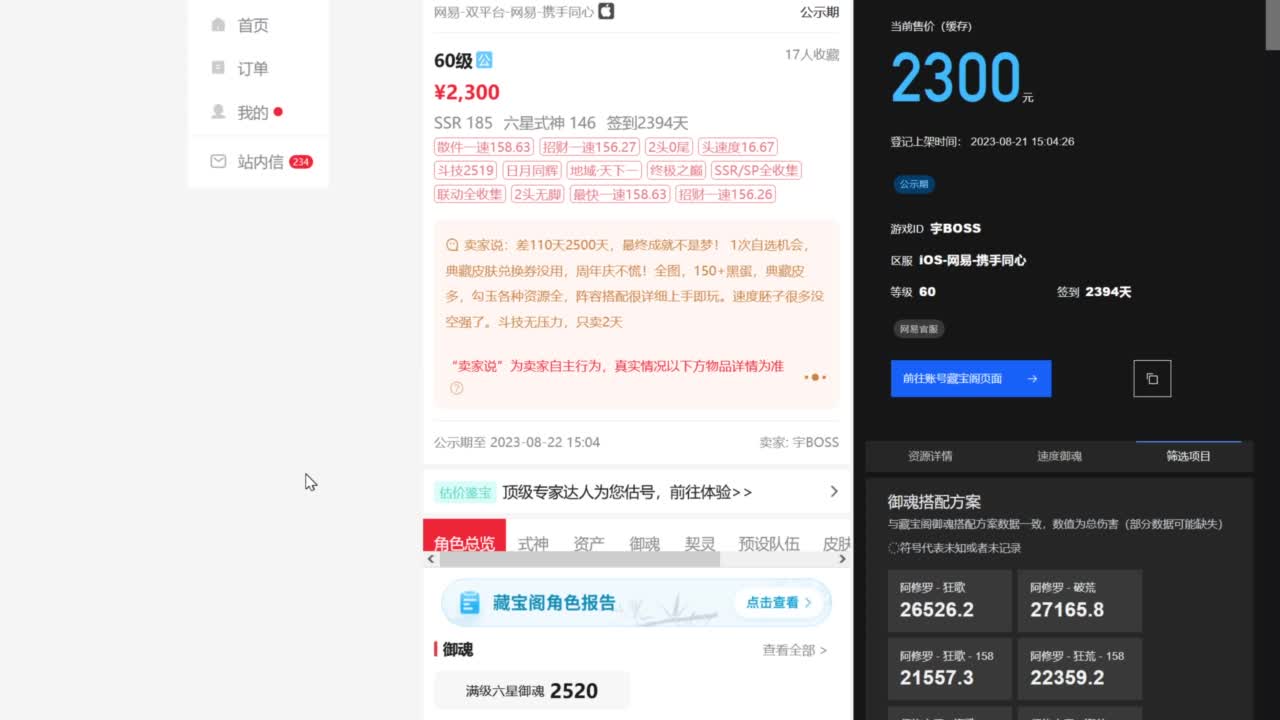
Task: Click the 日月同辉 tag
Action: (x=532, y=171)
